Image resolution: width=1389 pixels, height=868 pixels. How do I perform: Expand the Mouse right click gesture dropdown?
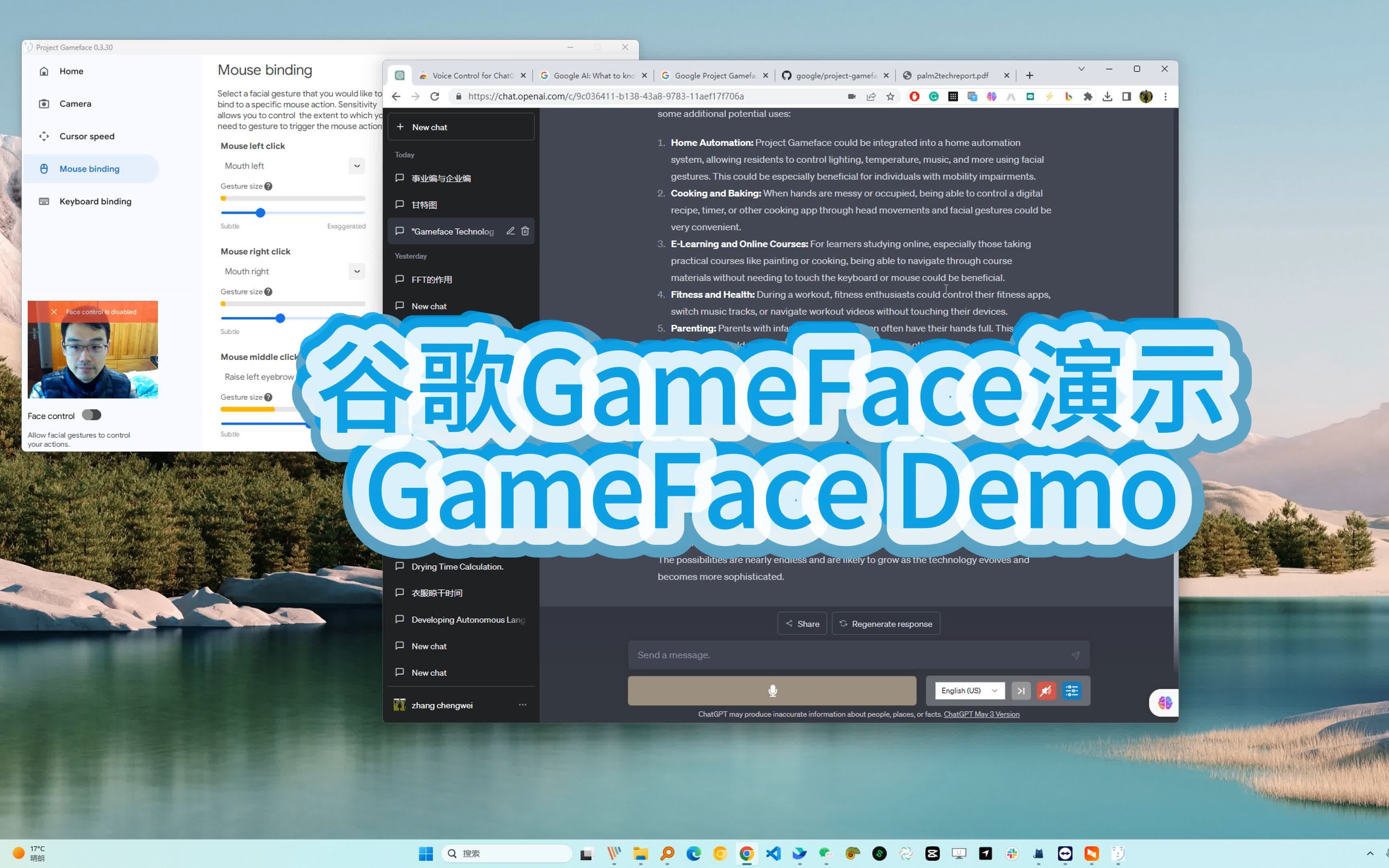[x=356, y=271]
